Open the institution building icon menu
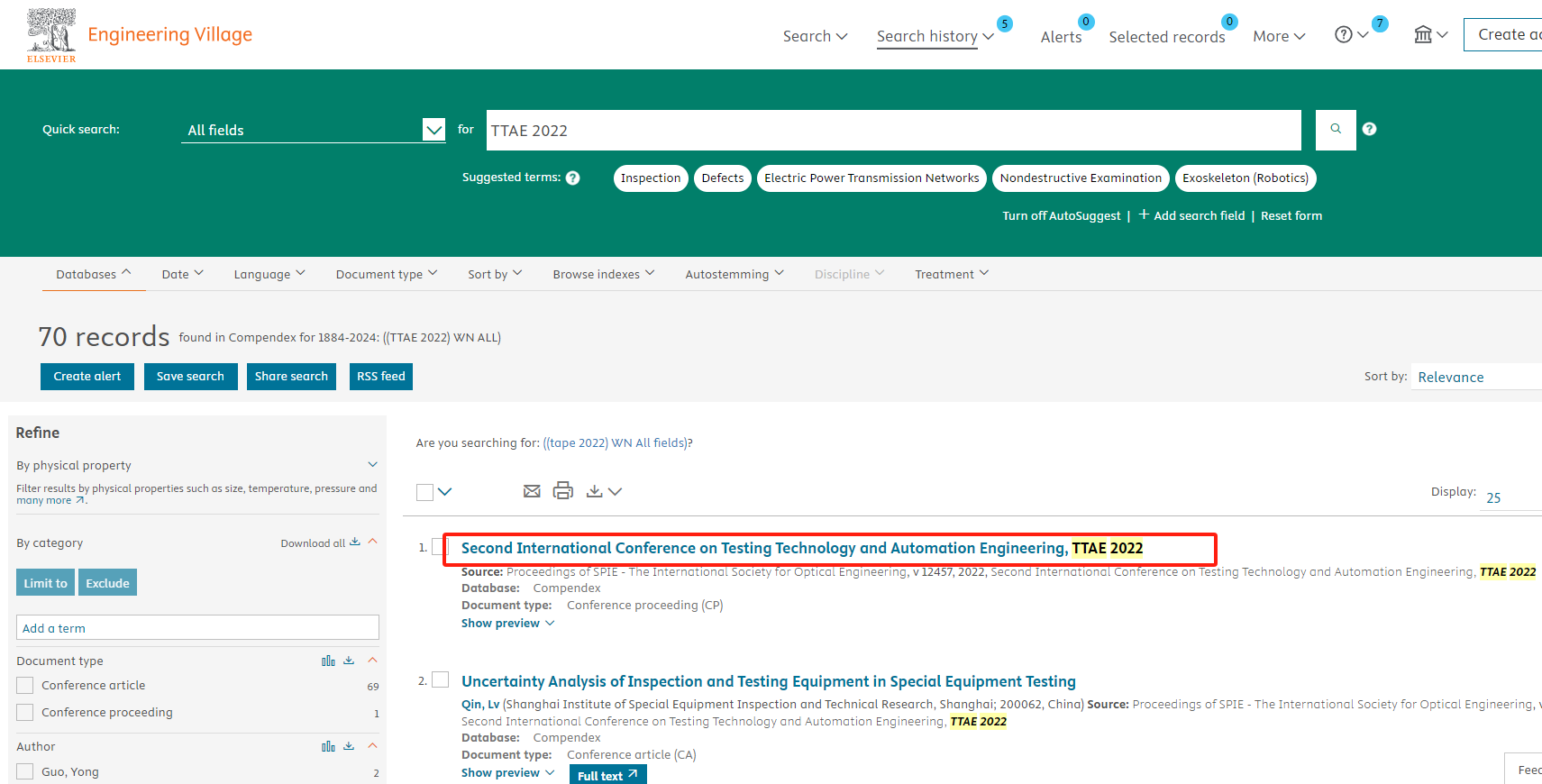 1423,35
